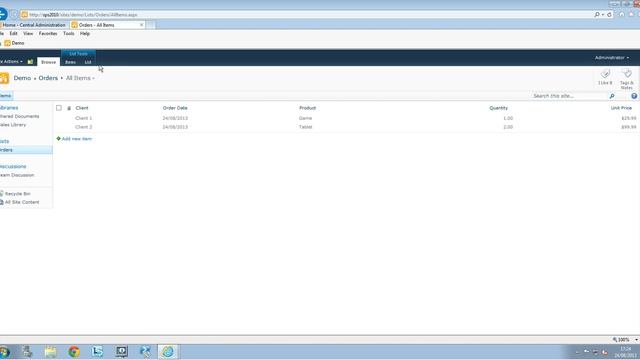Viewport: 640px width, 360px height.
Task: Click in the Search this site field
Action: (x=569, y=96)
